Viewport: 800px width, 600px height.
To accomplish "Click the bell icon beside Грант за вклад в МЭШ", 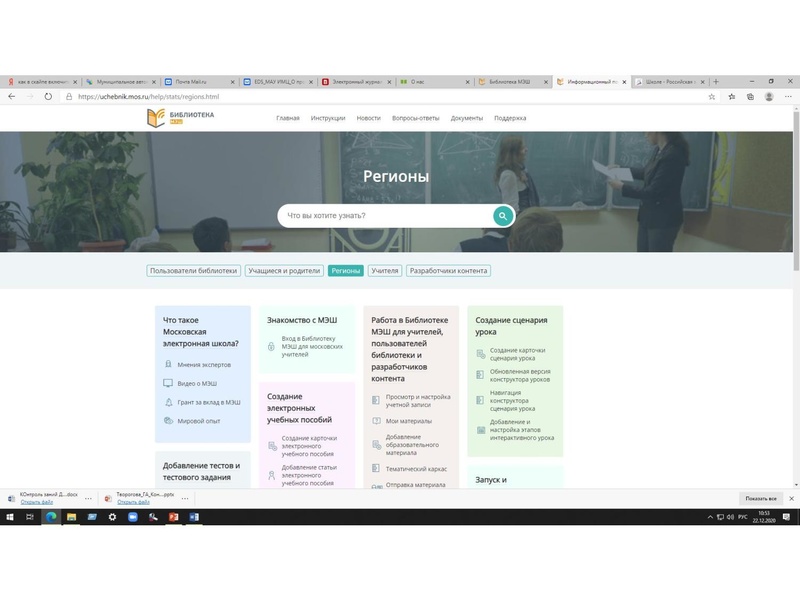I will 168,402.
